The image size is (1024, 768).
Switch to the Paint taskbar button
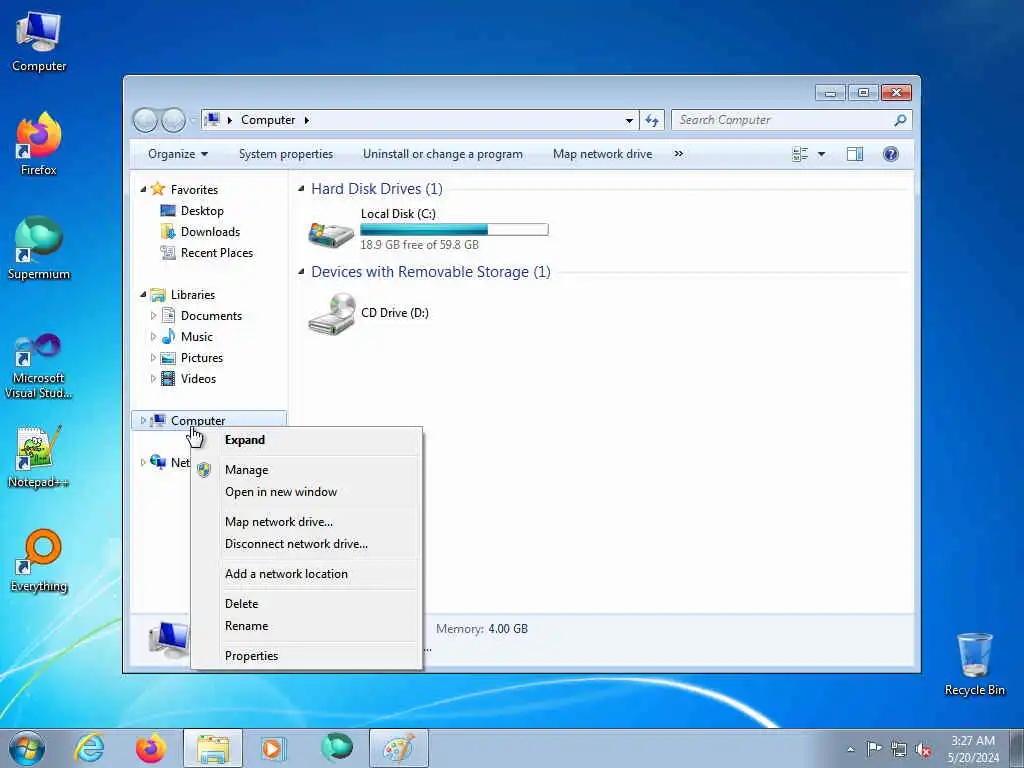point(399,748)
